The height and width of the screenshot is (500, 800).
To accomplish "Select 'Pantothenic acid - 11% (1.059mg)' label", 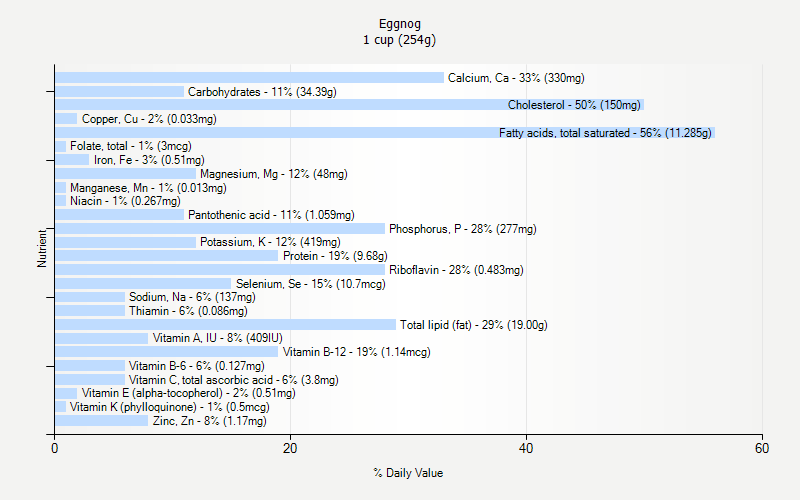I will pos(271,215).
